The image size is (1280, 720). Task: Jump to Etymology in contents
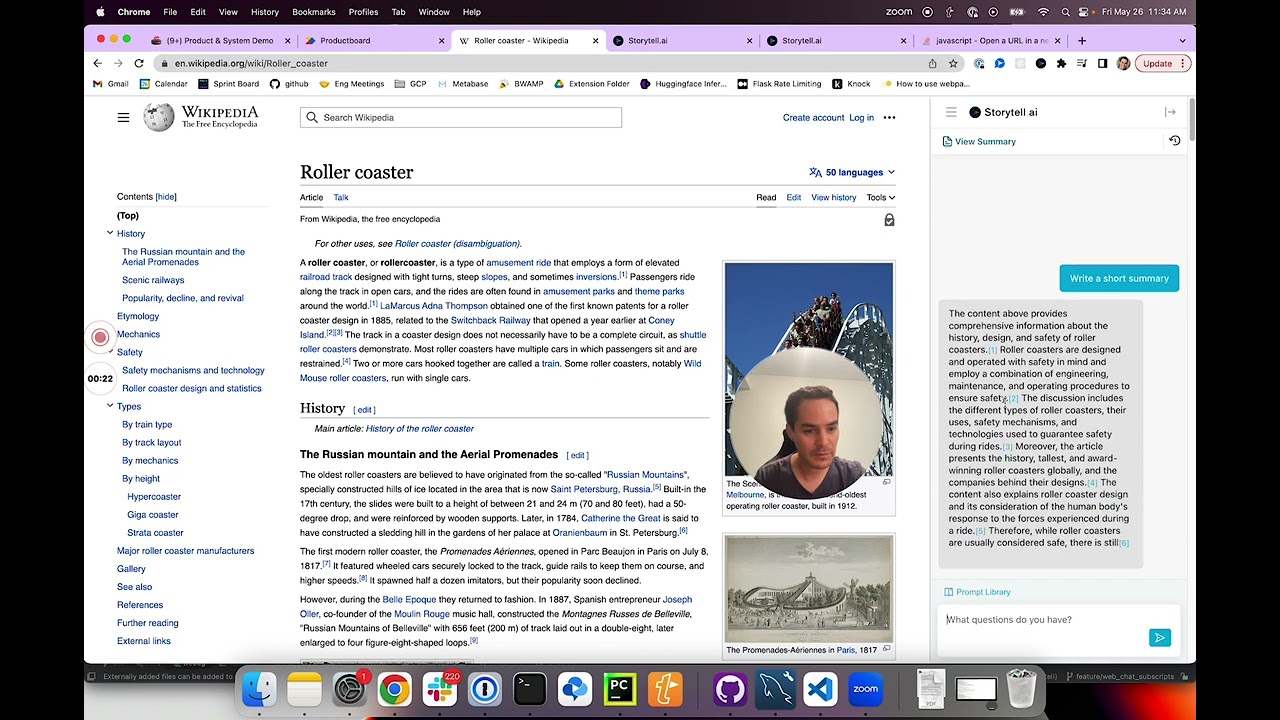pyautogui.click(x=138, y=316)
